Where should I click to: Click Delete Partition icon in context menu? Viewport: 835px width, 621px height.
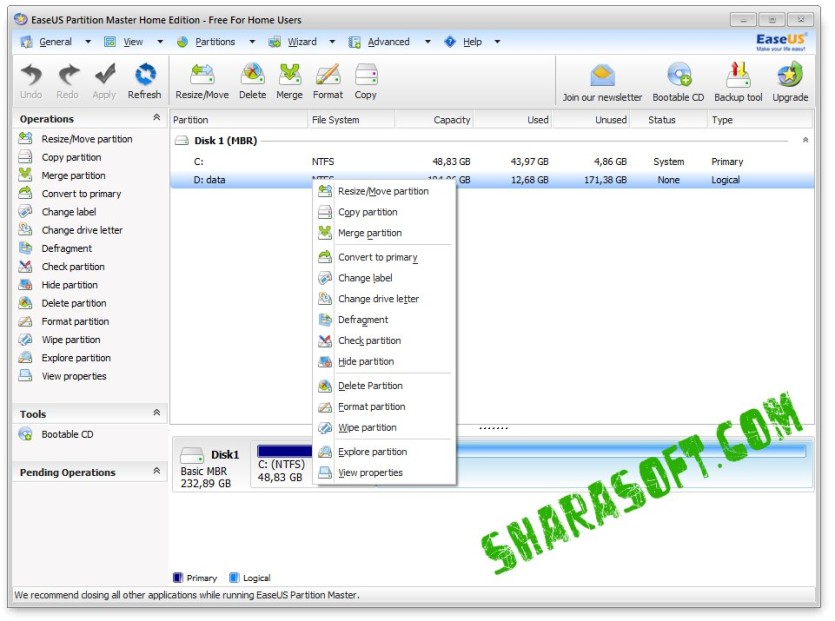(x=325, y=386)
